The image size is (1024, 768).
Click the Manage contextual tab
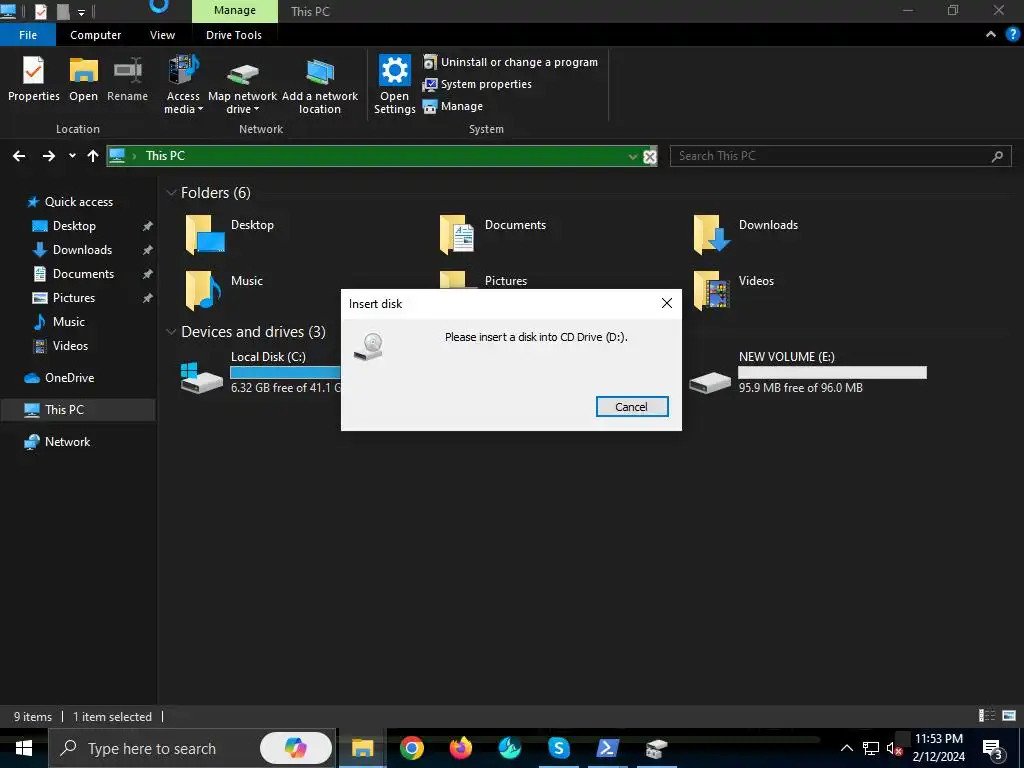pos(234,10)
